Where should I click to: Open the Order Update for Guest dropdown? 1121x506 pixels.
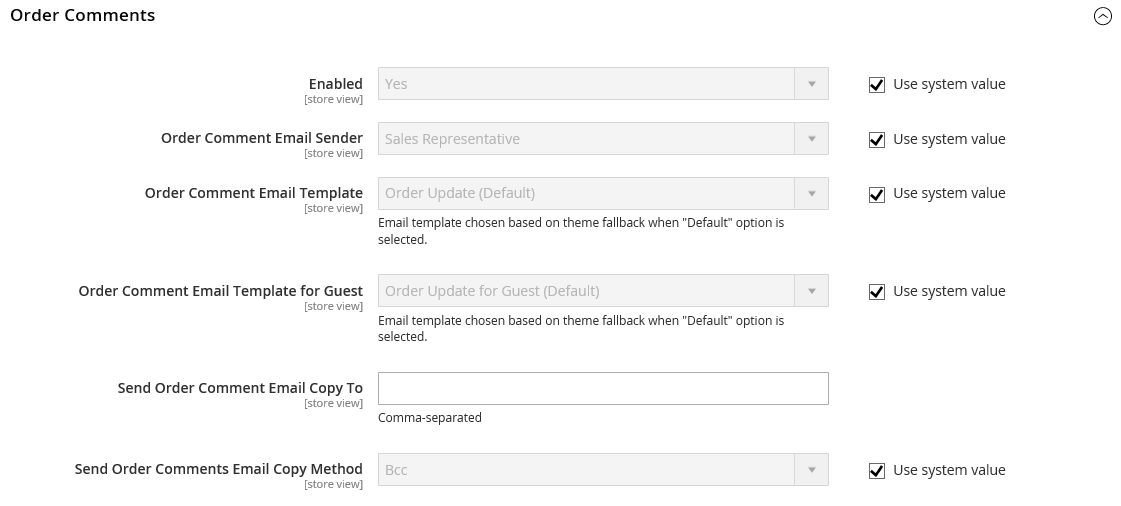pyautogui.click(x=603, y=291)
